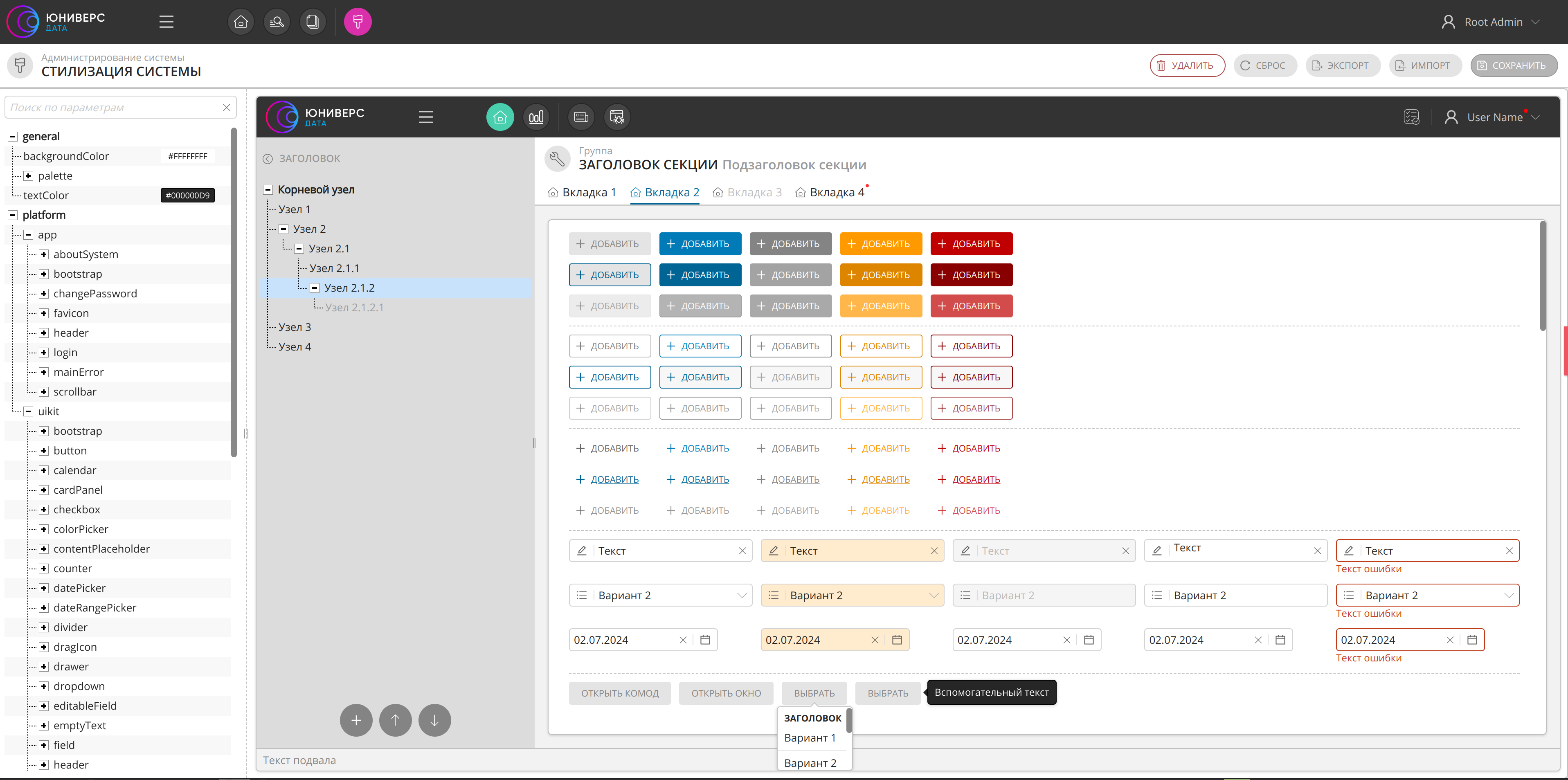The width and height of the screenshot is (1568, 780).
Task: Collapse Корневой узел in preview tree
Action: coord(268,190)
